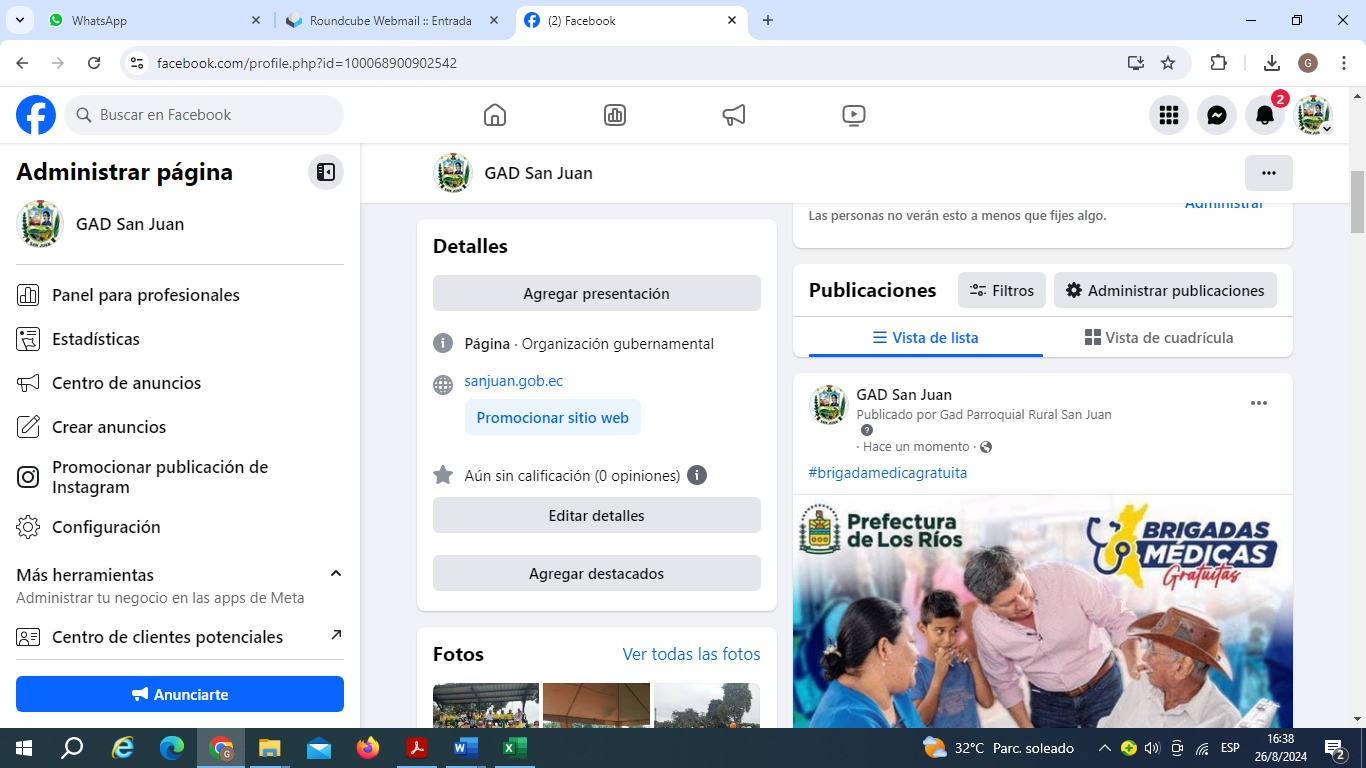Open Facebook home feed icon
The height and width of the screenshot is (768, 1366).
tap(494, 115)
